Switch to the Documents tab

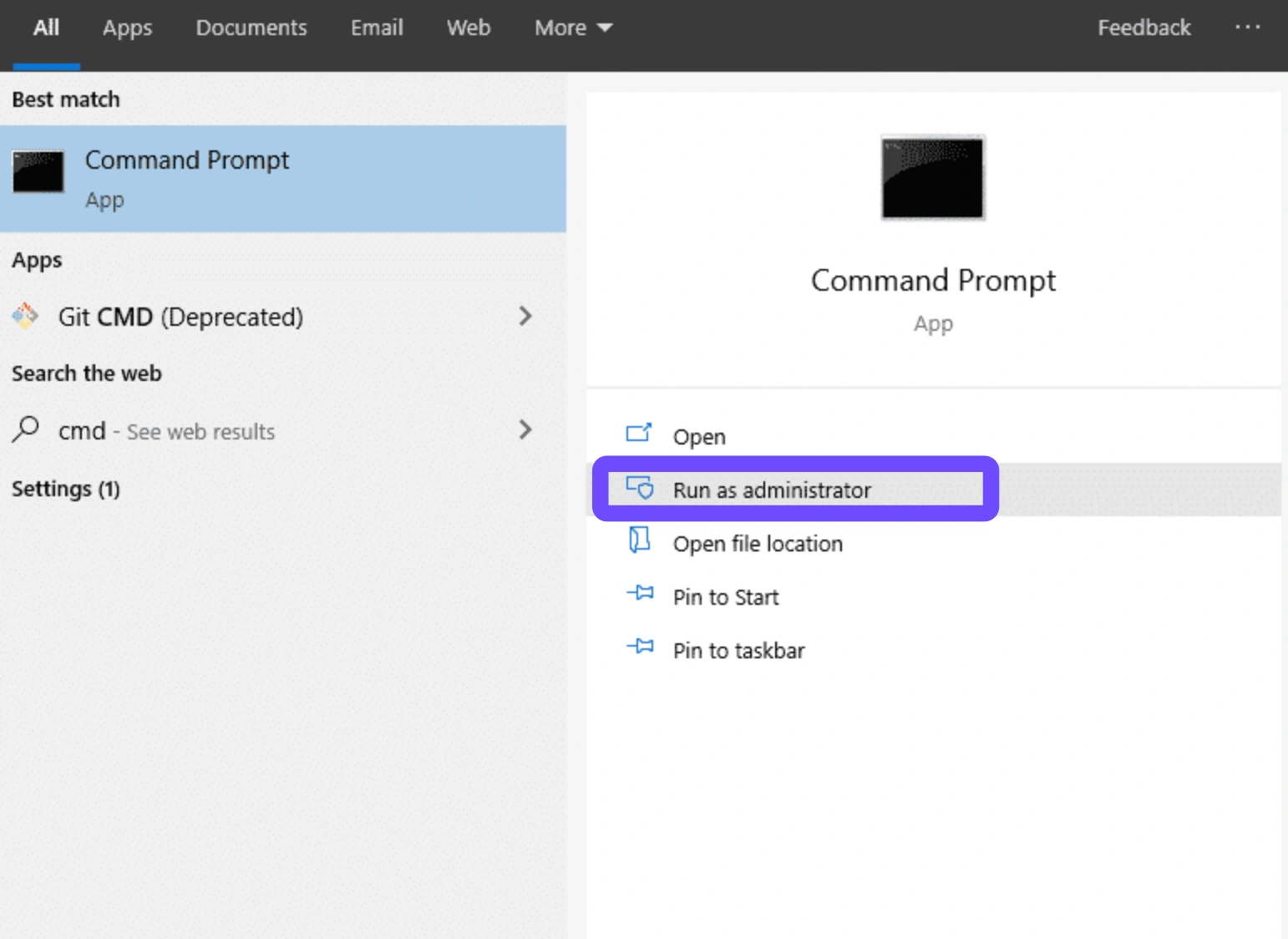[x=251, y=28]
